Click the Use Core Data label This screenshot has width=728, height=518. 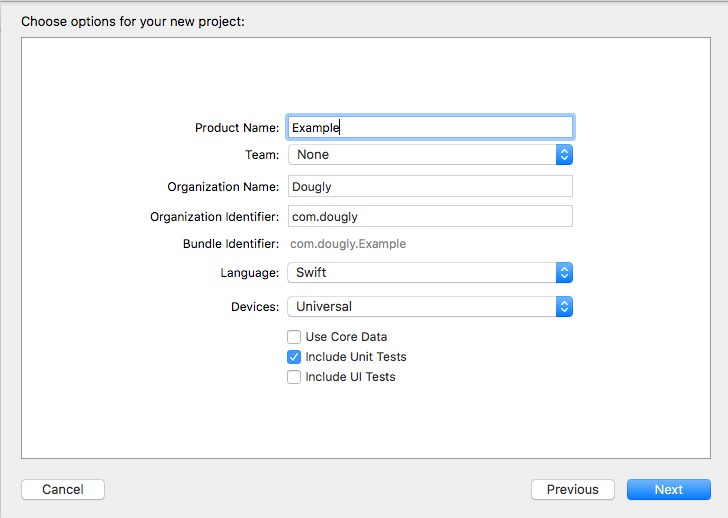[346, 337]
